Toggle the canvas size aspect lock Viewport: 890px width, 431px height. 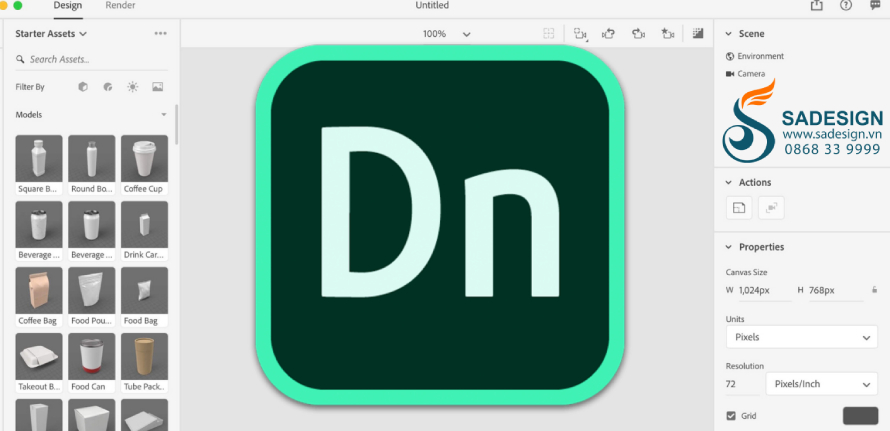coord(875,290)
